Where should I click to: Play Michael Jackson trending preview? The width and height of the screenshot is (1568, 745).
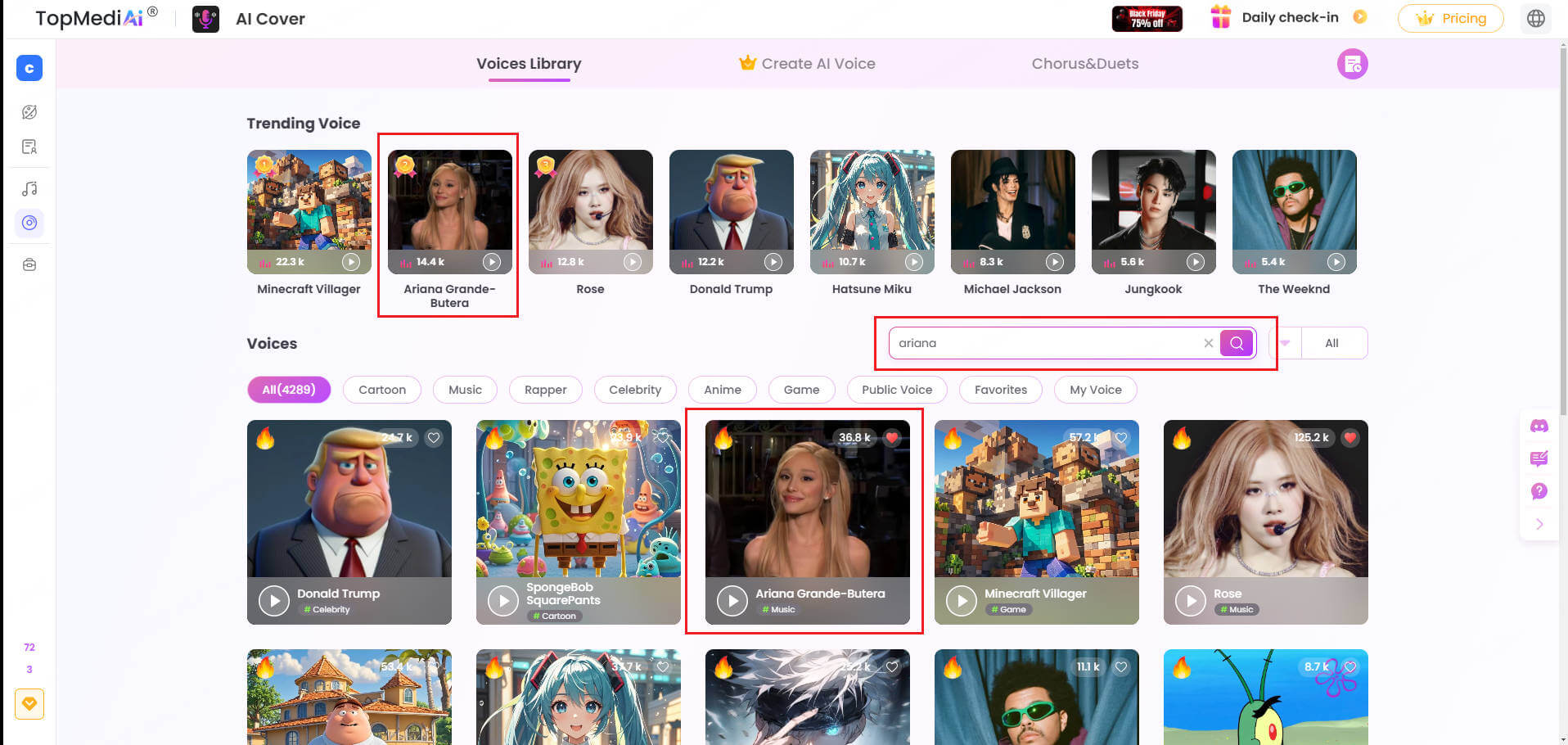pos(1055,262)
